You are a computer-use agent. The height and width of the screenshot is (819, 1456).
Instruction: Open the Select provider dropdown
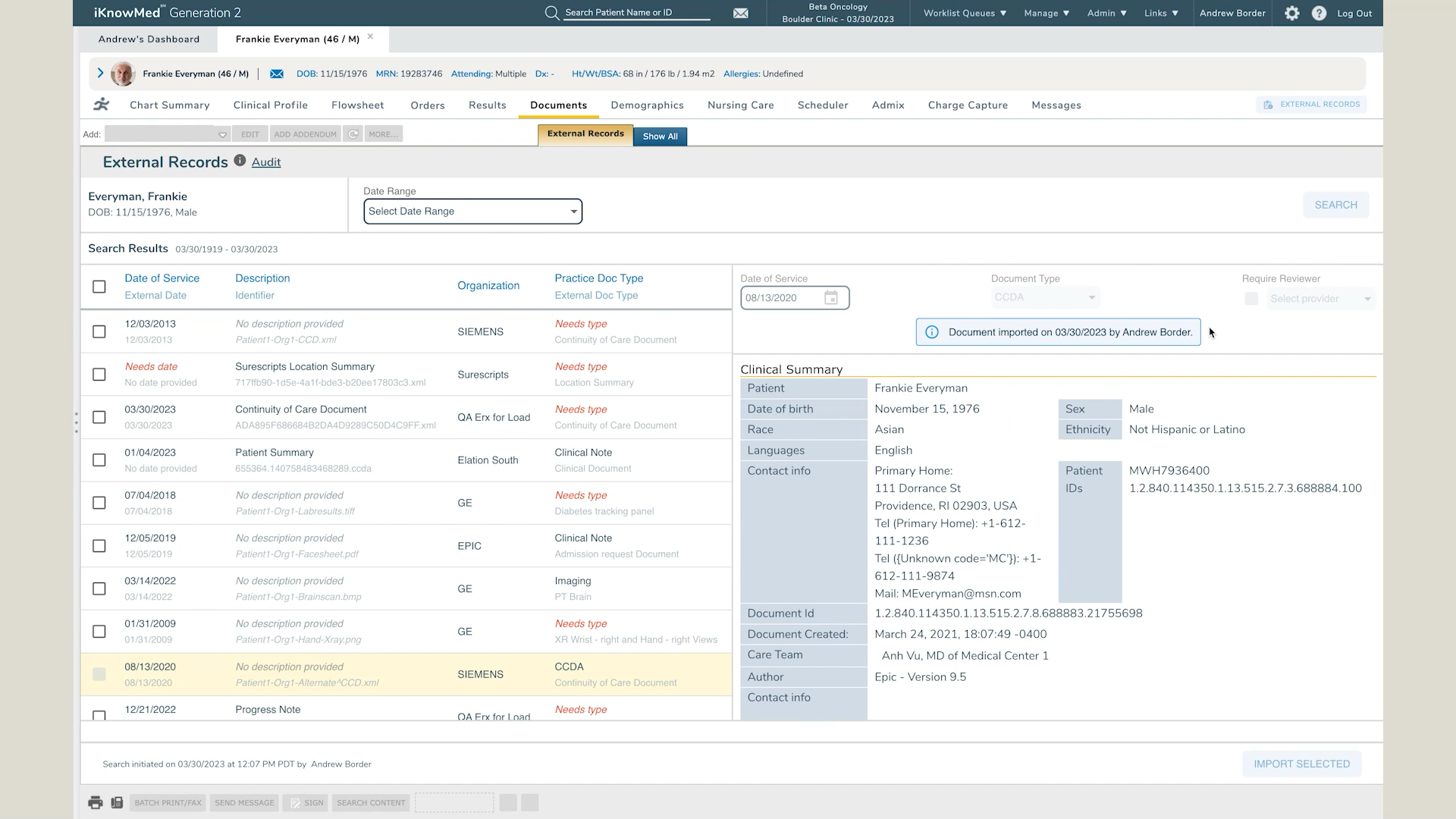coord(1320,299)
